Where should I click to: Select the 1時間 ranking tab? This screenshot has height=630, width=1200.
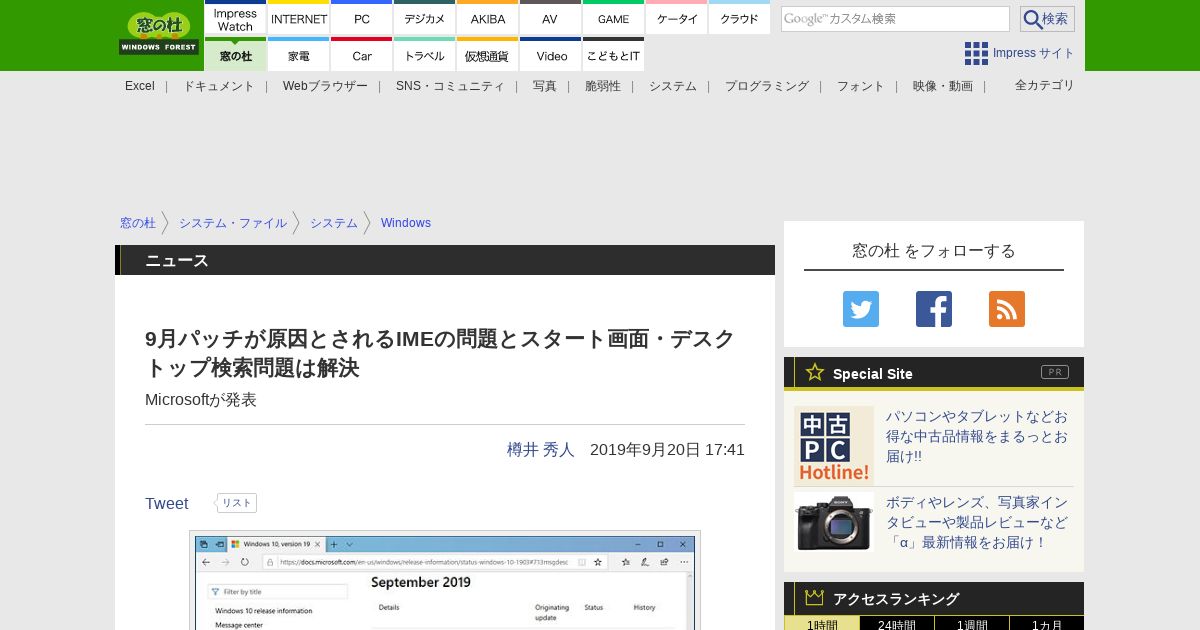point(822,623)
